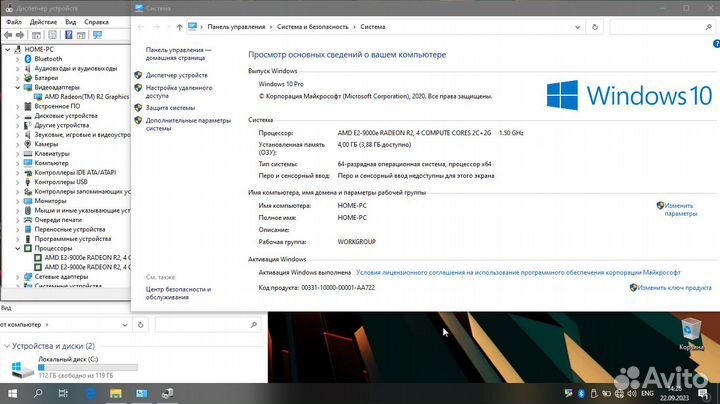Select Контроллеры USB tree item
The image size is (720, 404).
61,182
